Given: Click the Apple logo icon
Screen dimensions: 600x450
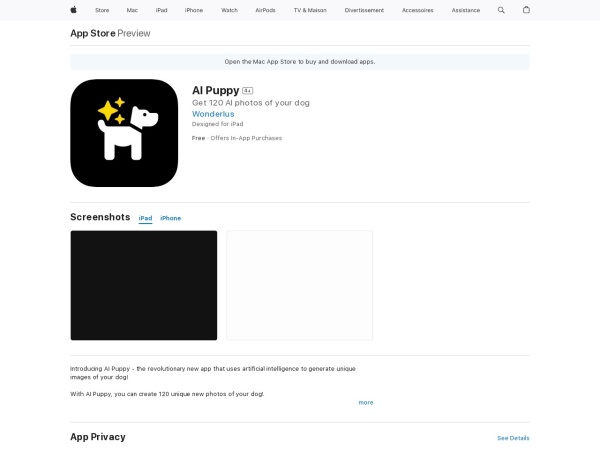Looking at the screenshot, I should point(73,10).
